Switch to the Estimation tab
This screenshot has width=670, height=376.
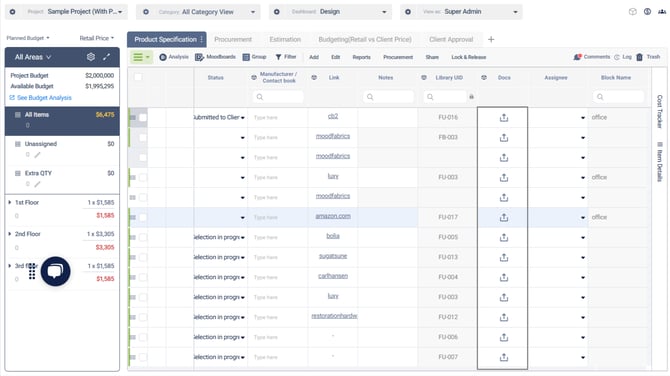click(285, 39)
